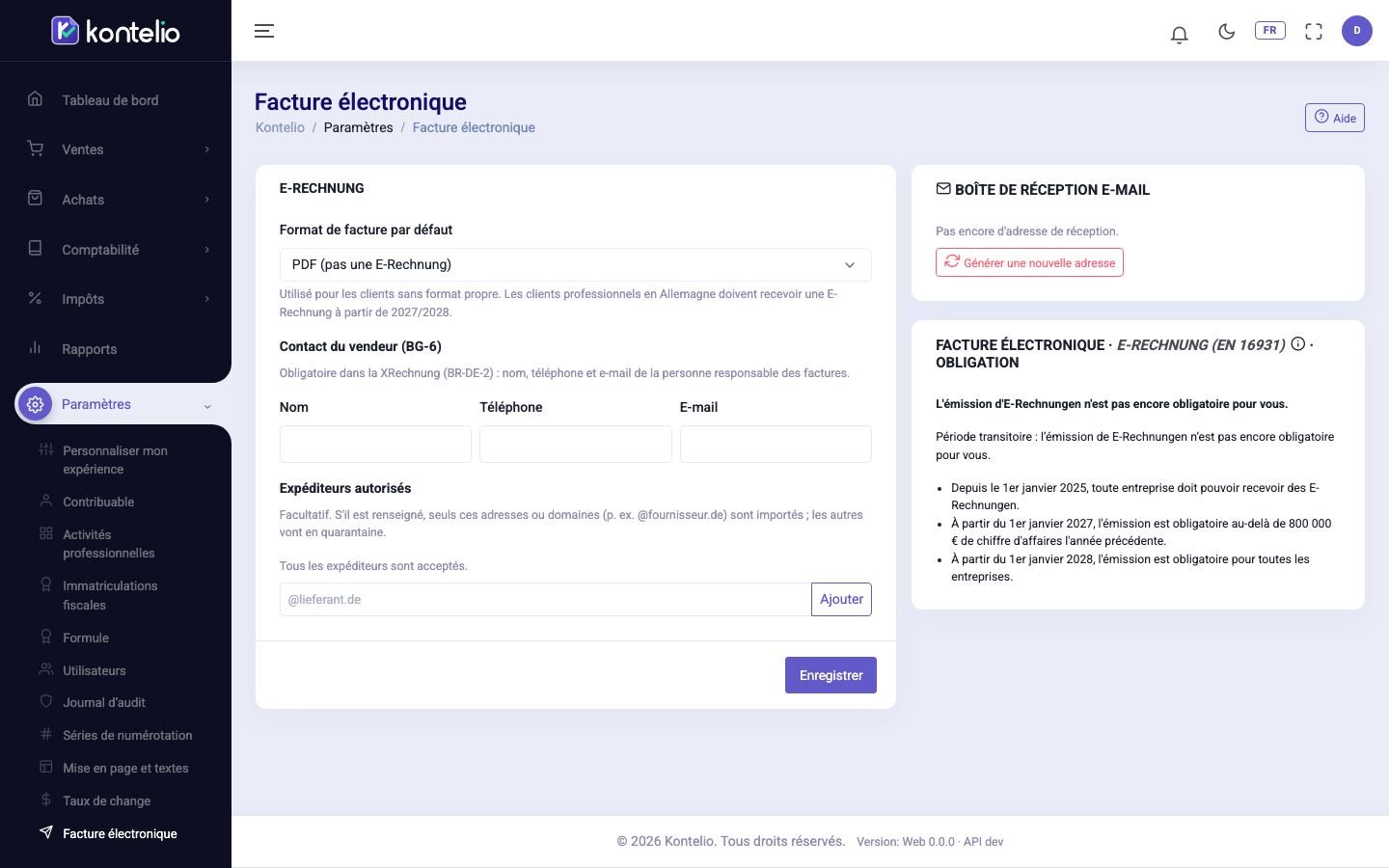Open the default invoice format dropdown

pos(575,264)
